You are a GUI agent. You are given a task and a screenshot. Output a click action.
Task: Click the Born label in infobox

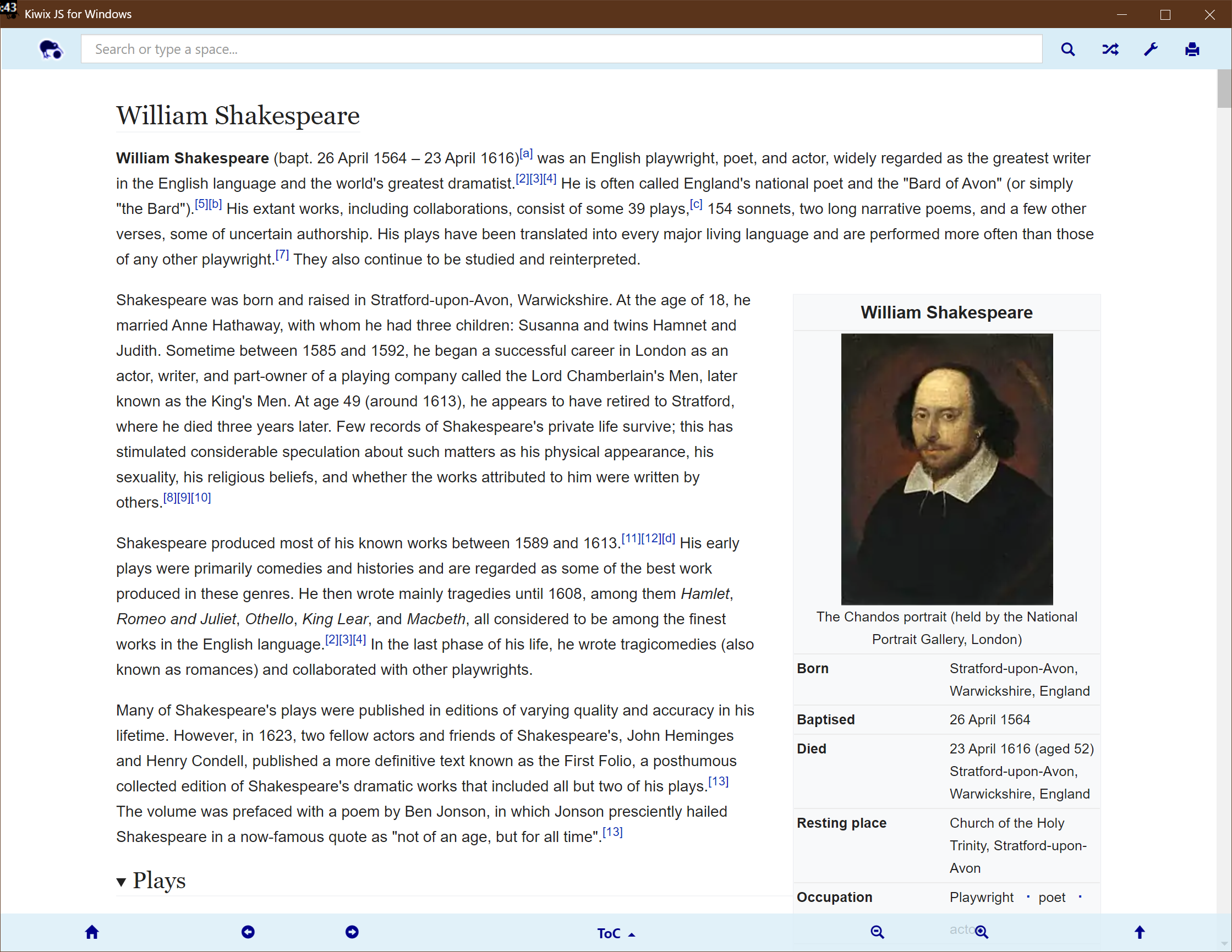tap(812, 668)
